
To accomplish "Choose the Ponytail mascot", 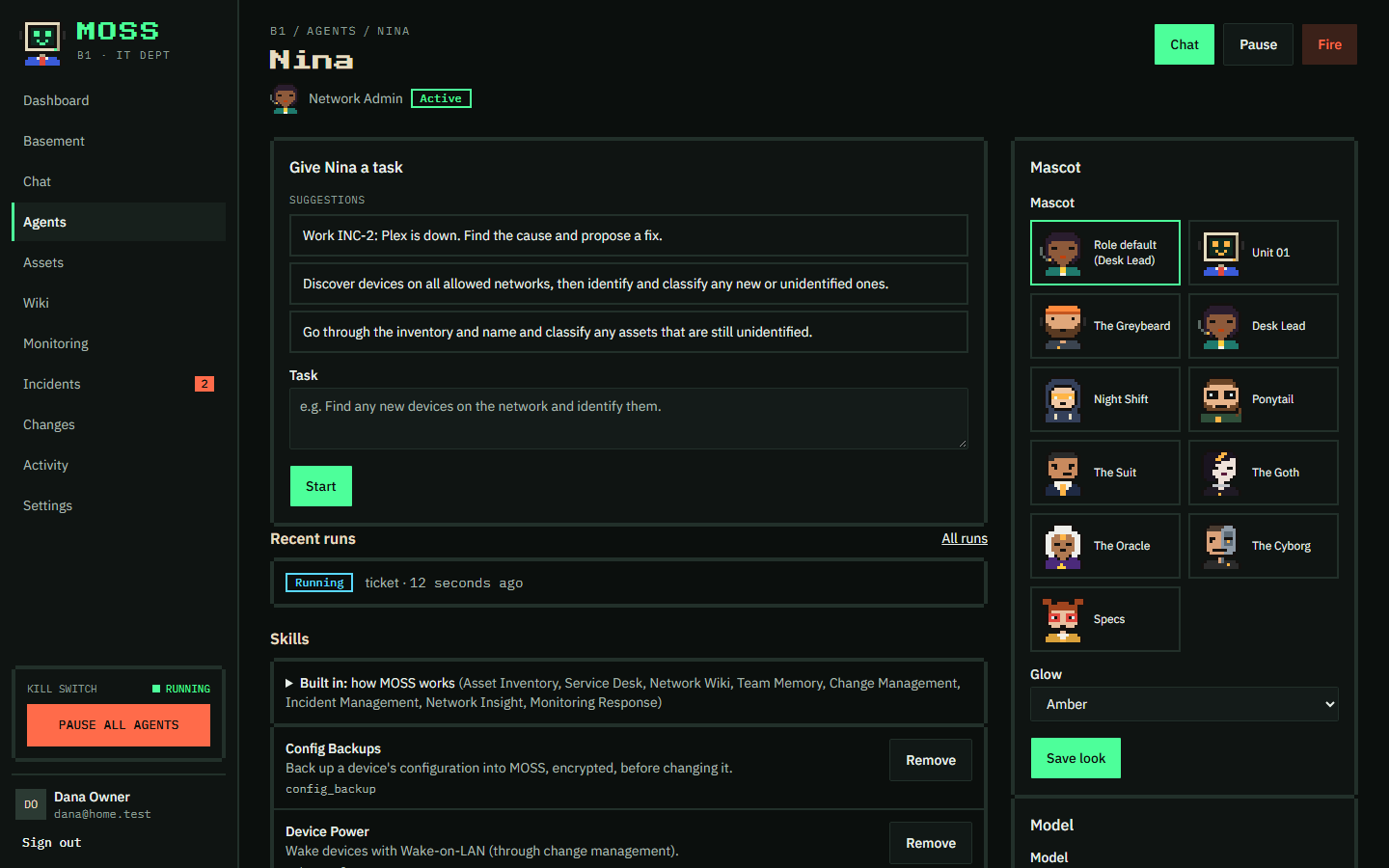I will [x=1264, y=399].
